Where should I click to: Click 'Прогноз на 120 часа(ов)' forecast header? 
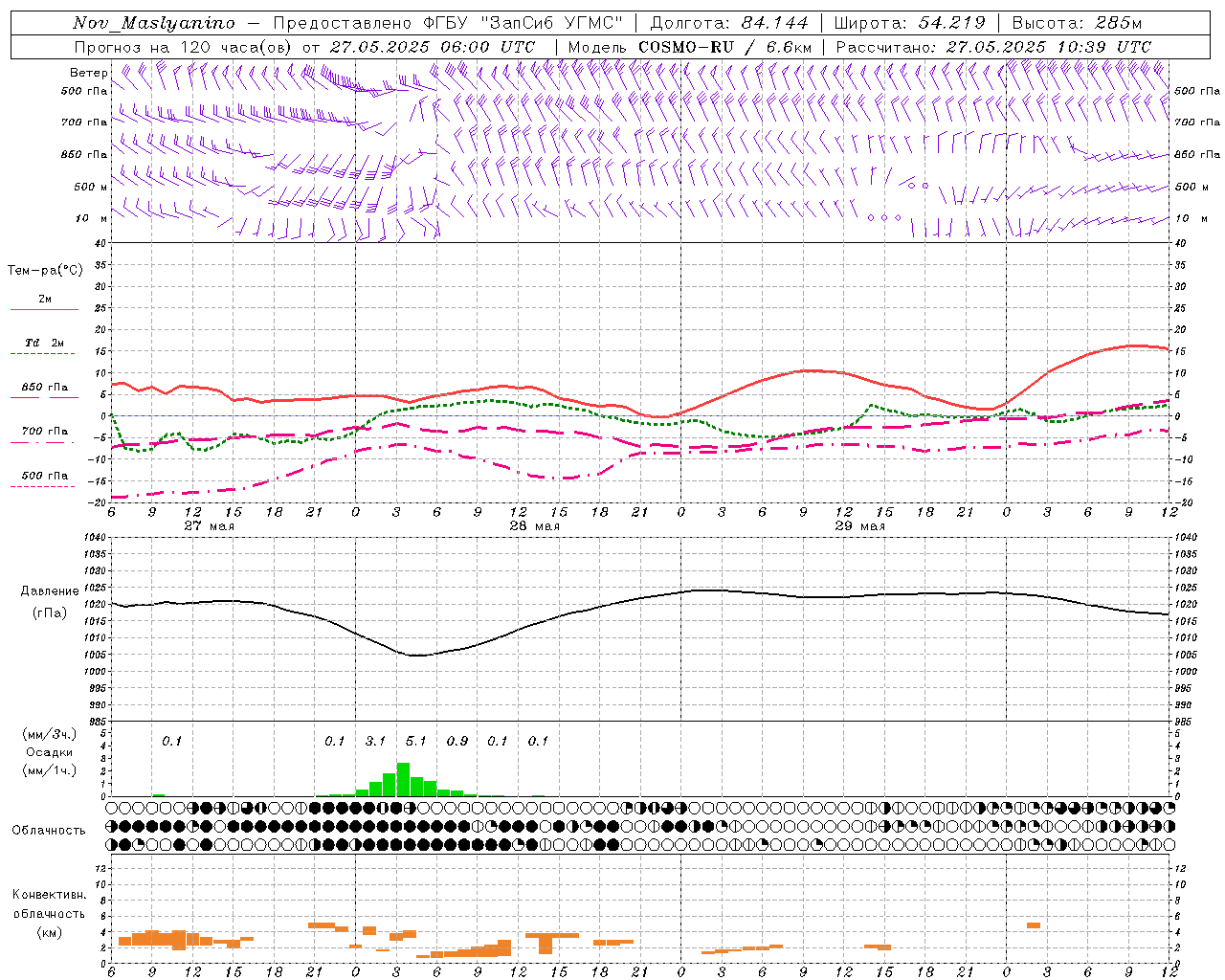tap(184, 47)
